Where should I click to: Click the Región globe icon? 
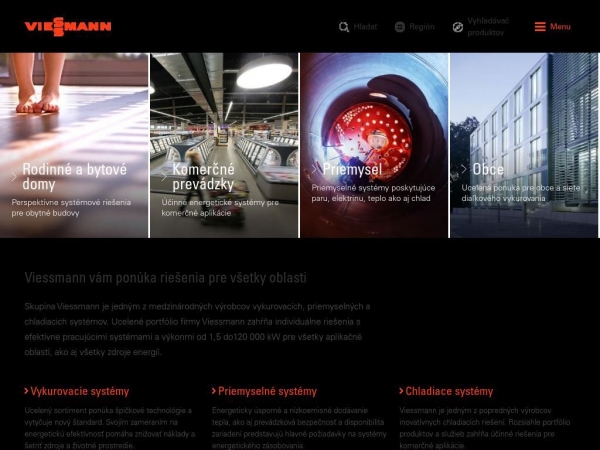tap(399, 27)
